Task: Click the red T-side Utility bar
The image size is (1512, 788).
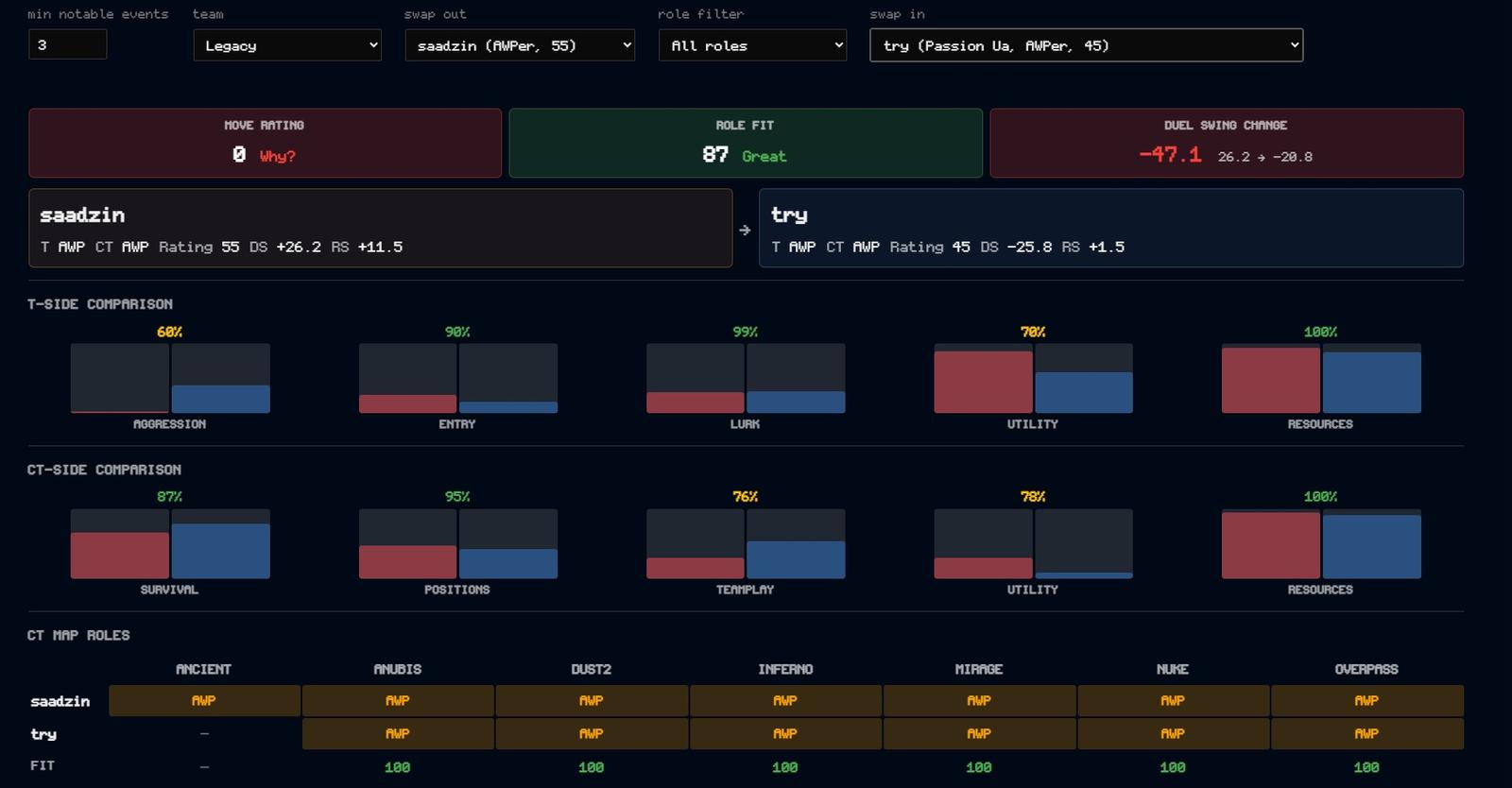Action: pyautogui.click(x=983, y=382)
